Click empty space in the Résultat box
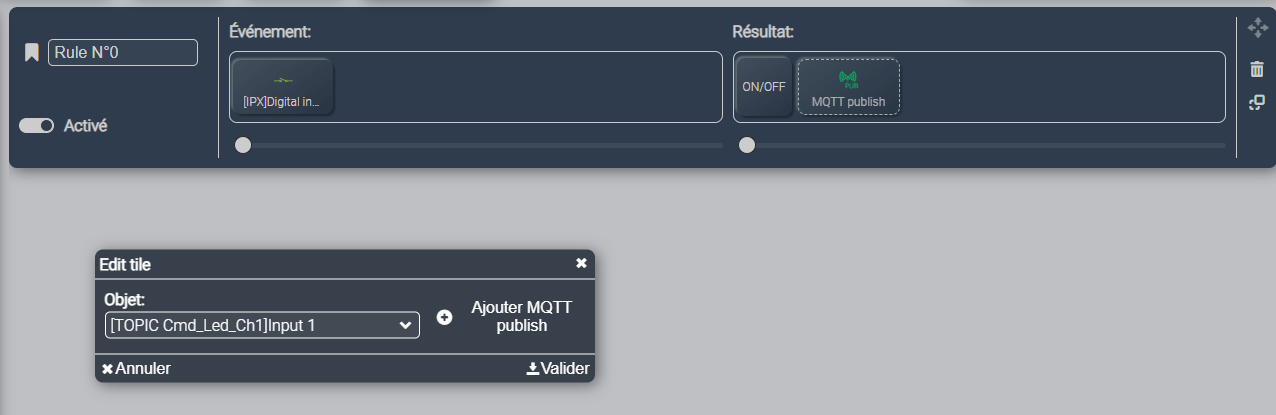This screenshot has height=415, width=1276. click(x=1060, y=87)
